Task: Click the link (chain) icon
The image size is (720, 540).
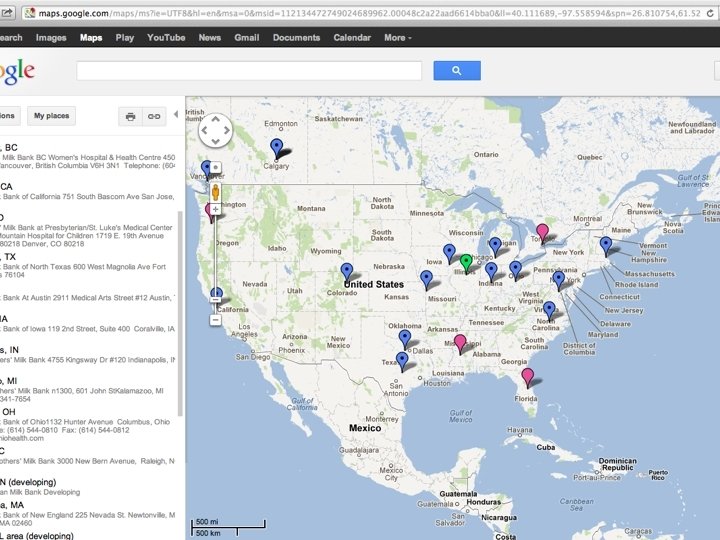Action: [154, 116]
